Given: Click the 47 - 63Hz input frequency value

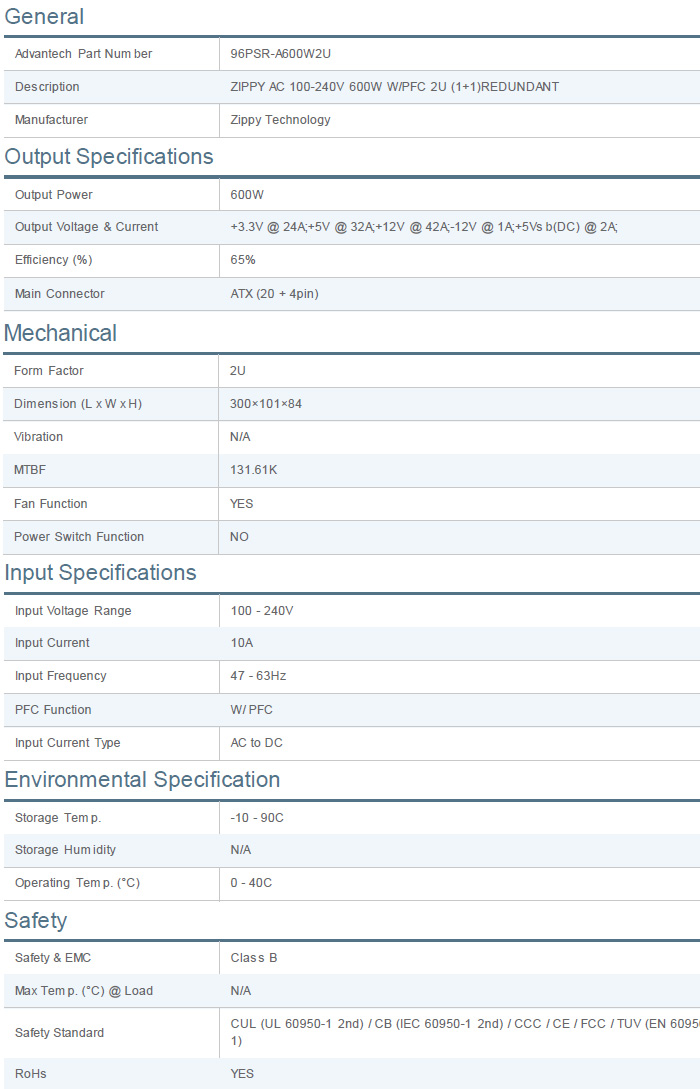Looking at the screenshot, I should click(258, 676).
